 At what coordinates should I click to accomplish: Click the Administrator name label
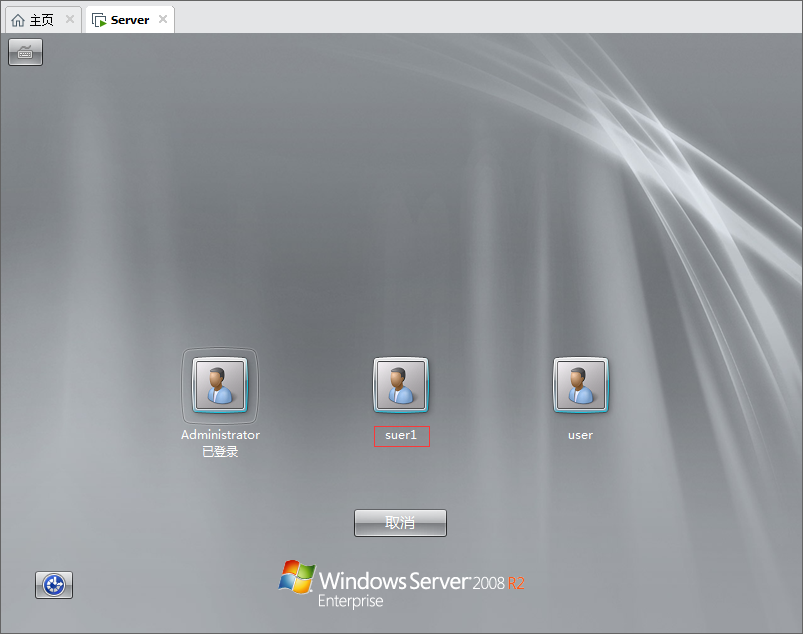click(220, 435)
